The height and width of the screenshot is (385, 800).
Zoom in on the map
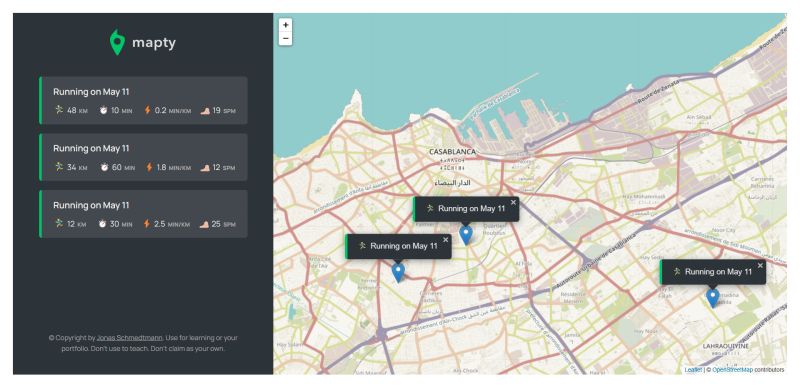286,25
